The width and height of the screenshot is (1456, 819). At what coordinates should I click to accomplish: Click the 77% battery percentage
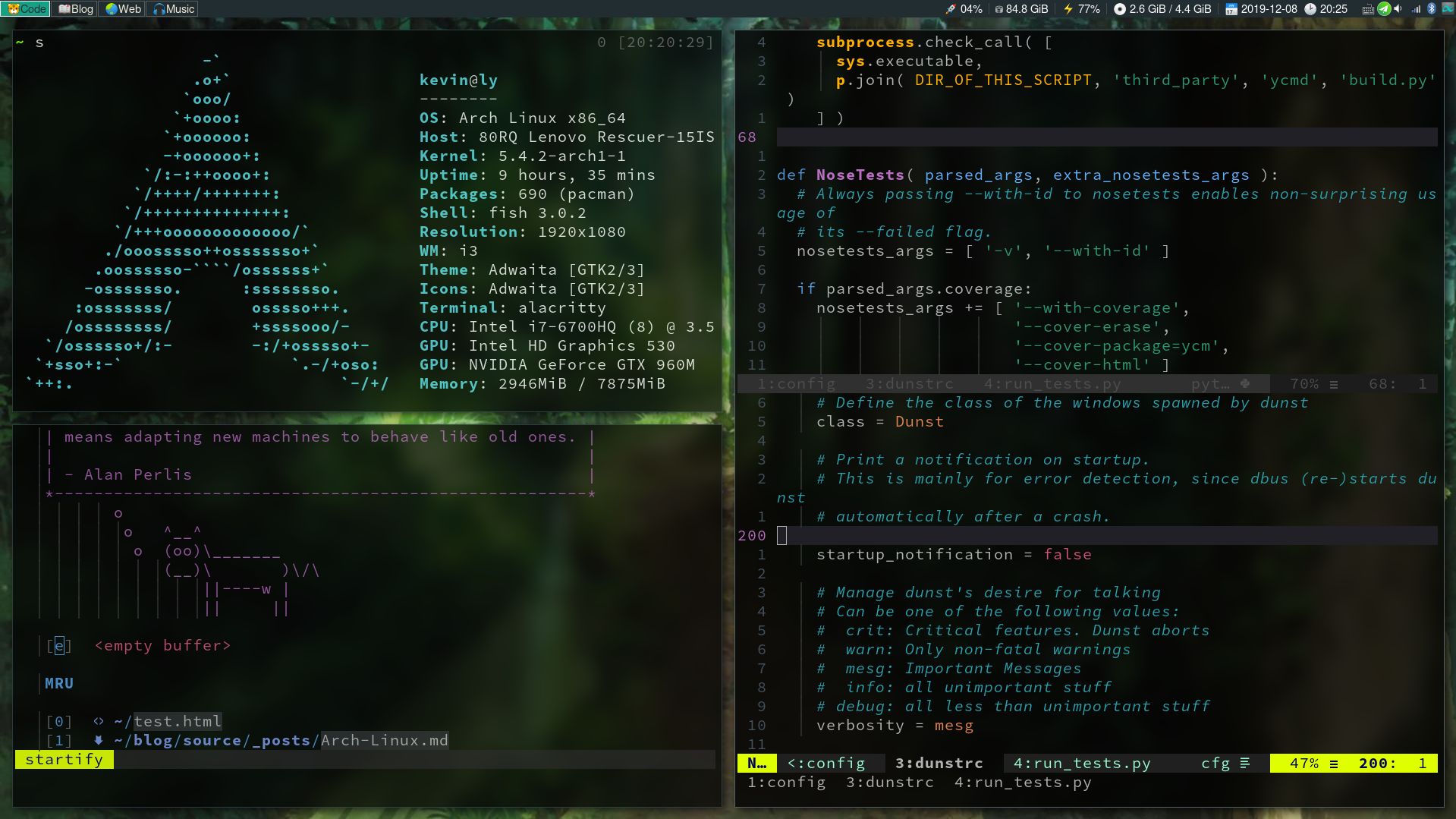pos(1089,9)
